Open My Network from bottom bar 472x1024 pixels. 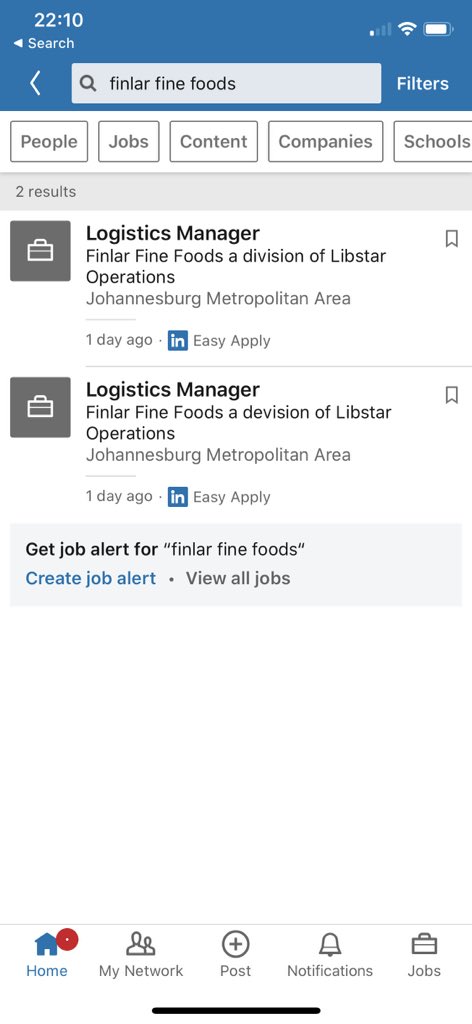tap(141, 944)
